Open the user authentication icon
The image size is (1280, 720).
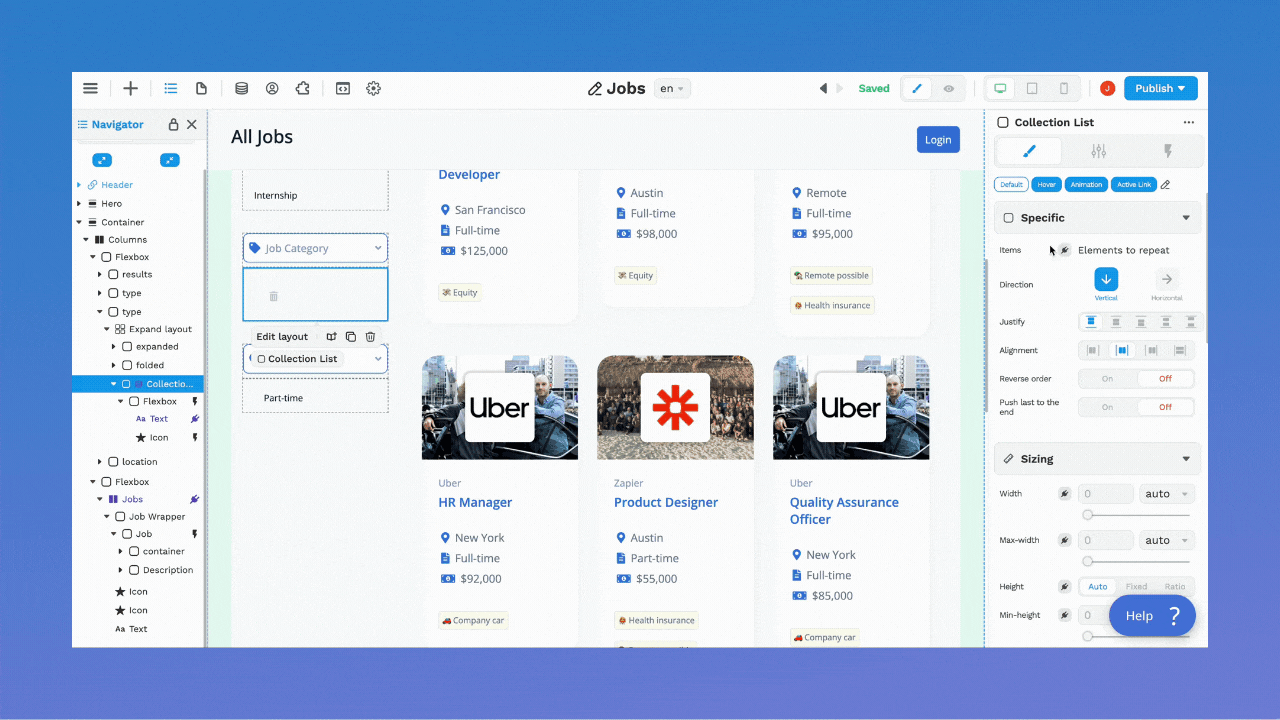tap(272, 88)
